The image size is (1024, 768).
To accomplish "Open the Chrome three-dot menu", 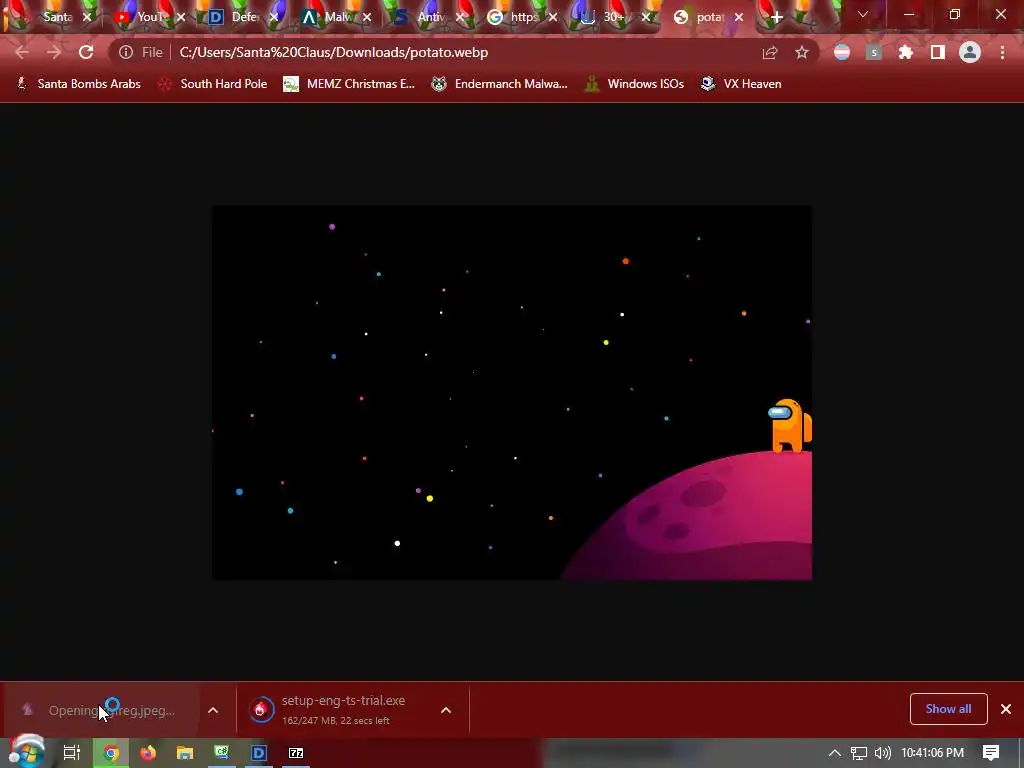I will point(1002,52).
